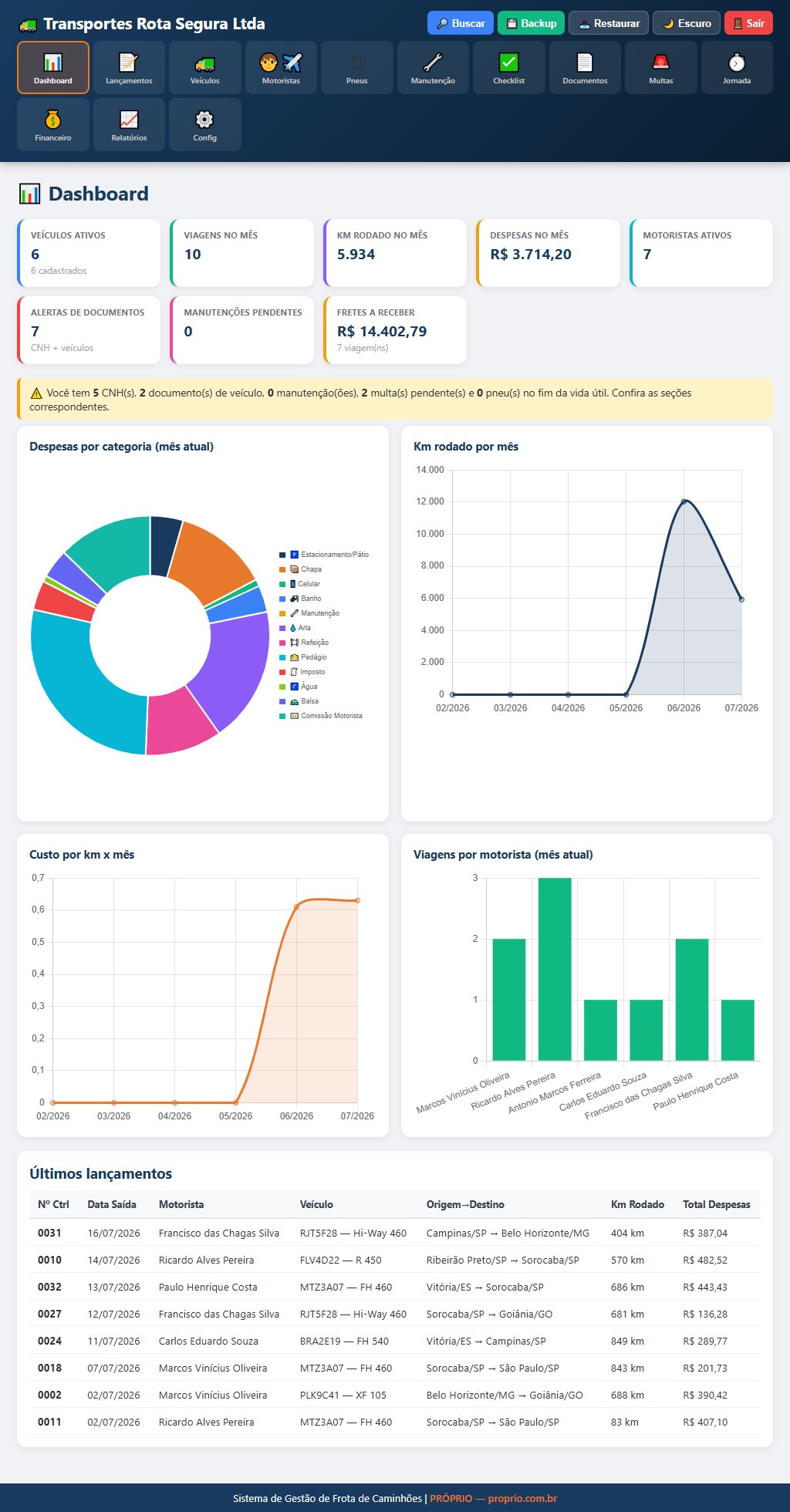Image resolution: width=790 pixels, height=1512 pixels.
Task: Click the Restaurar button
Action: click(609, 23)
